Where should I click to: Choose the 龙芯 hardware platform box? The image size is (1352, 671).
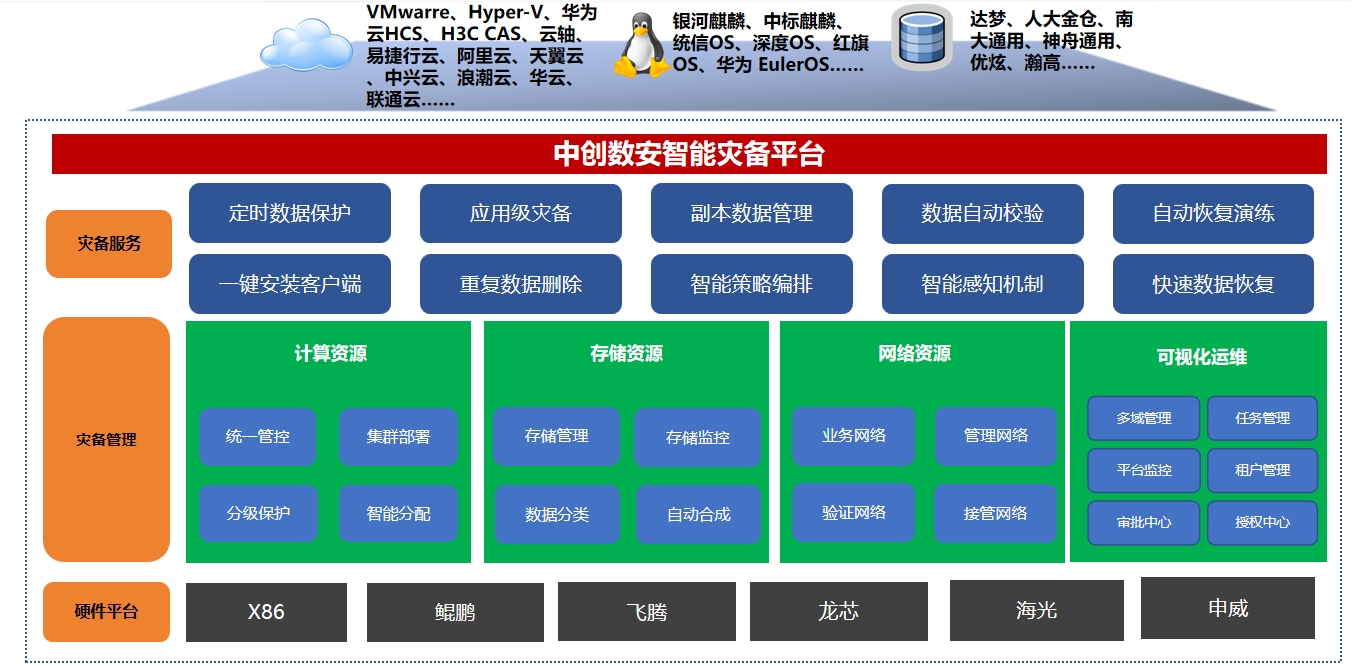coord(838,612)
